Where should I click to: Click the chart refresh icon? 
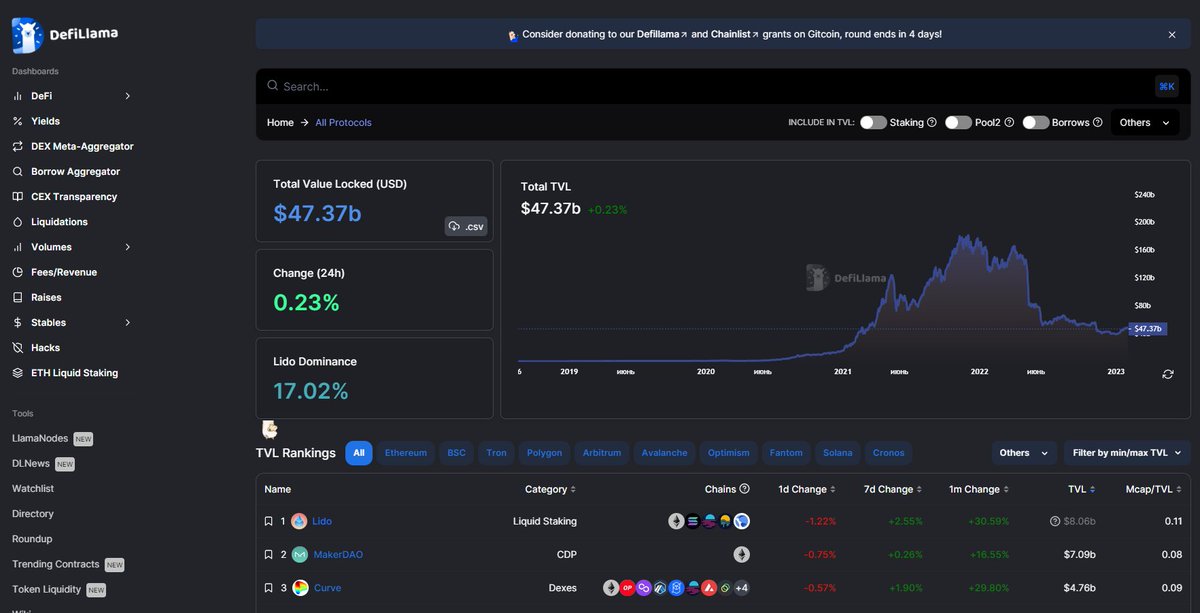(1168, 374)
